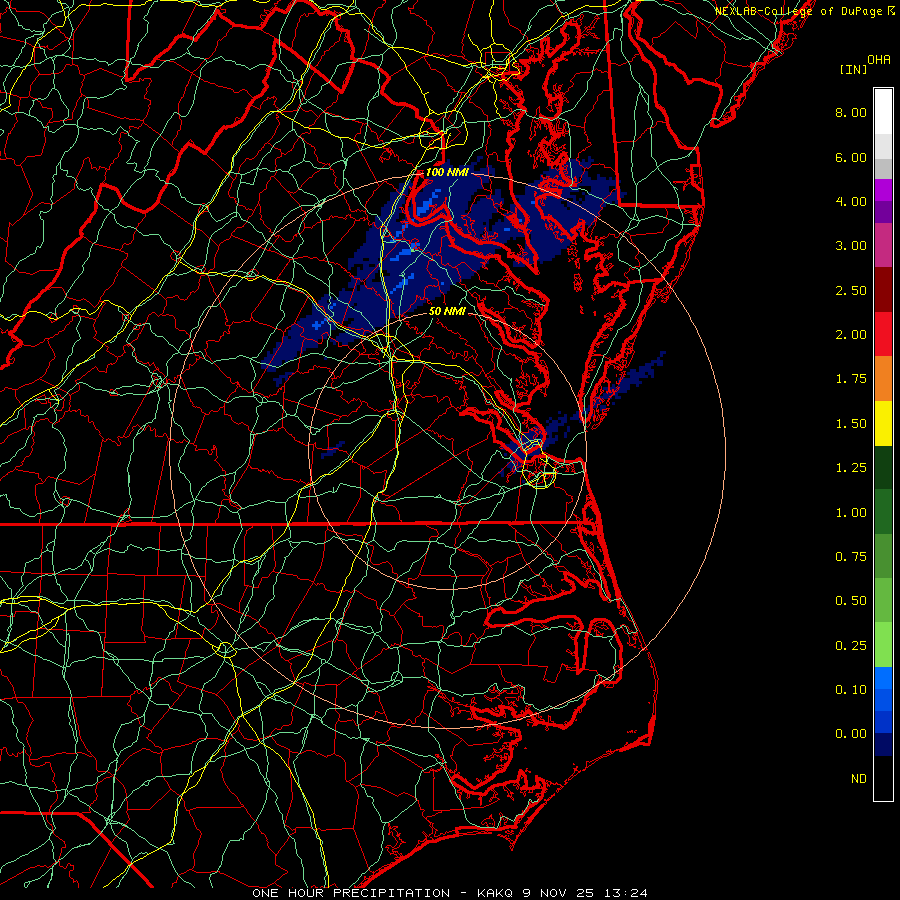
Task: Click the dark red swatch in the color scale
Action: (883, 290)
